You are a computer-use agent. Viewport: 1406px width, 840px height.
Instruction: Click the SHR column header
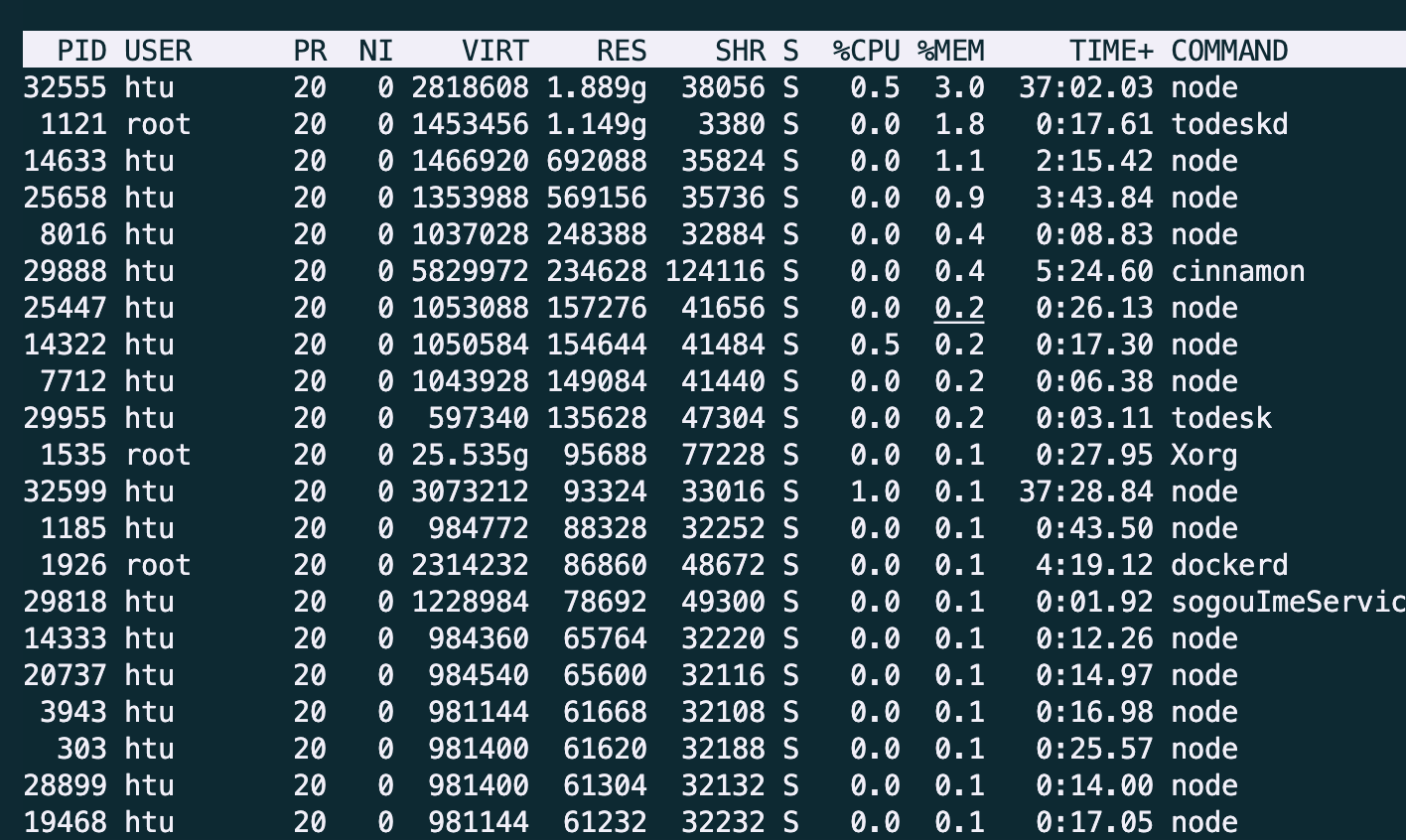(x=740, y=51)
